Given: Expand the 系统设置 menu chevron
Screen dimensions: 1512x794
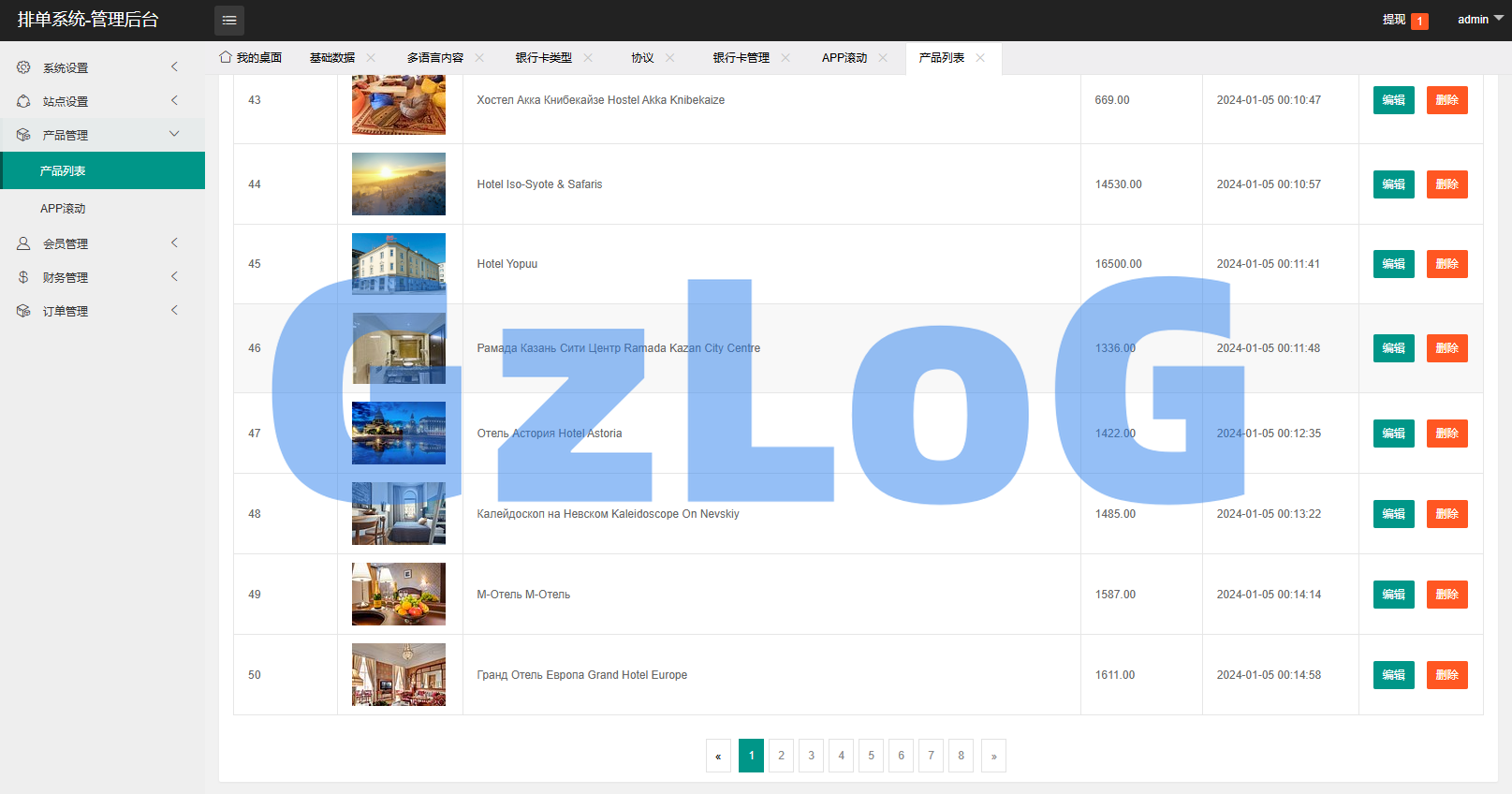Looking at the screenshot, I should (174, 66).
